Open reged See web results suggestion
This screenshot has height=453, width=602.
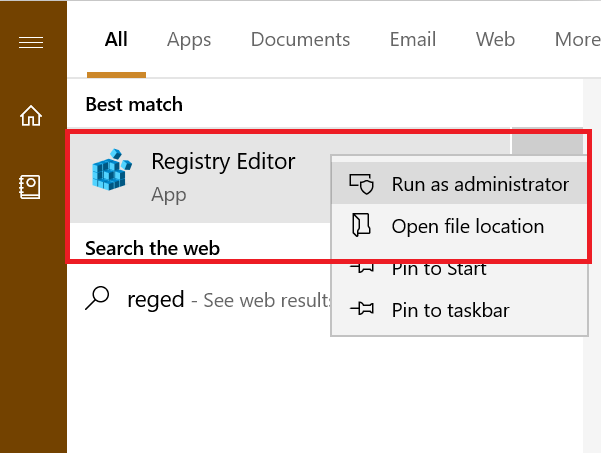pos(207,299)
